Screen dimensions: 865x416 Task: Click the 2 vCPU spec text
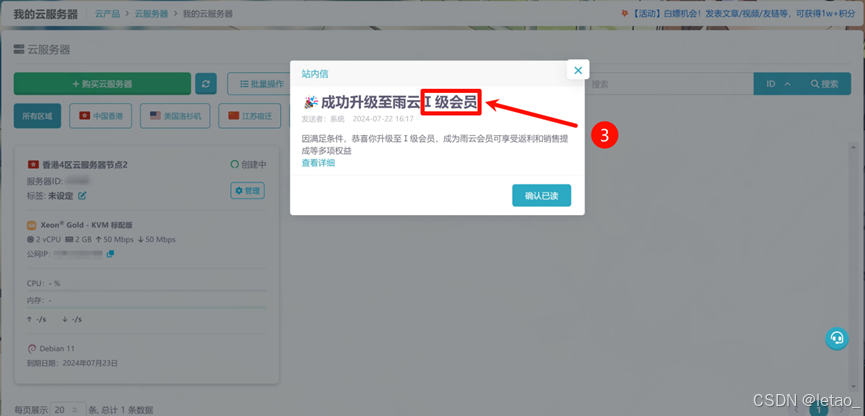tap(48, 239)
